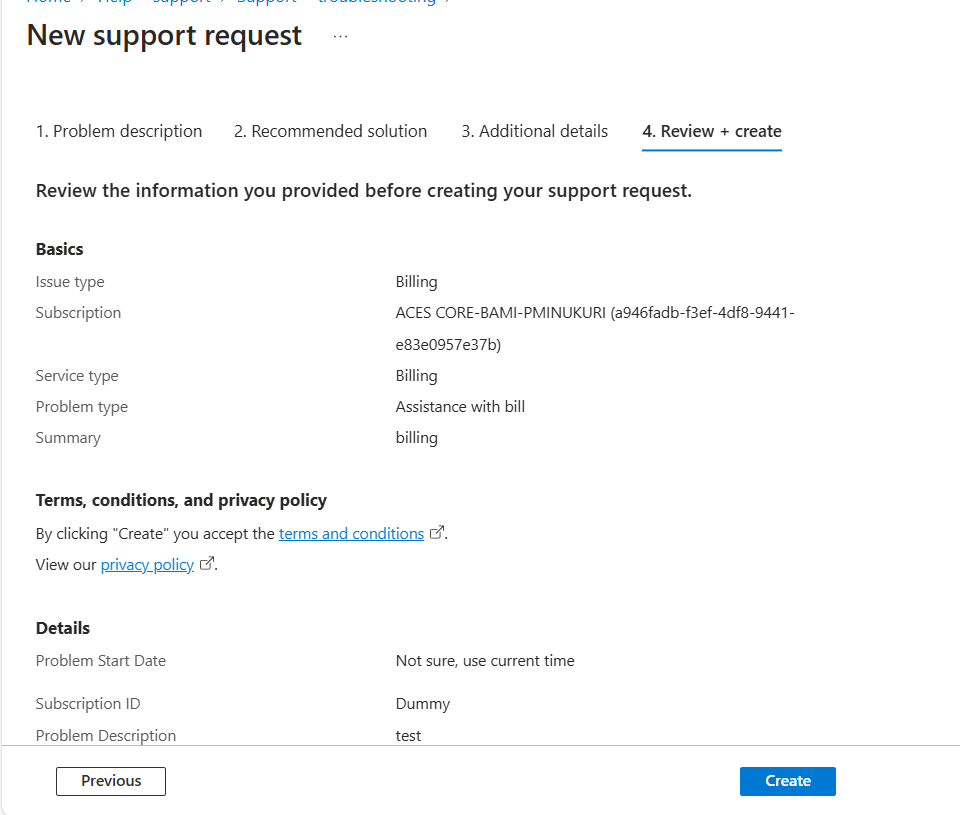Click the Summary value billing

(x=416, y=438)
